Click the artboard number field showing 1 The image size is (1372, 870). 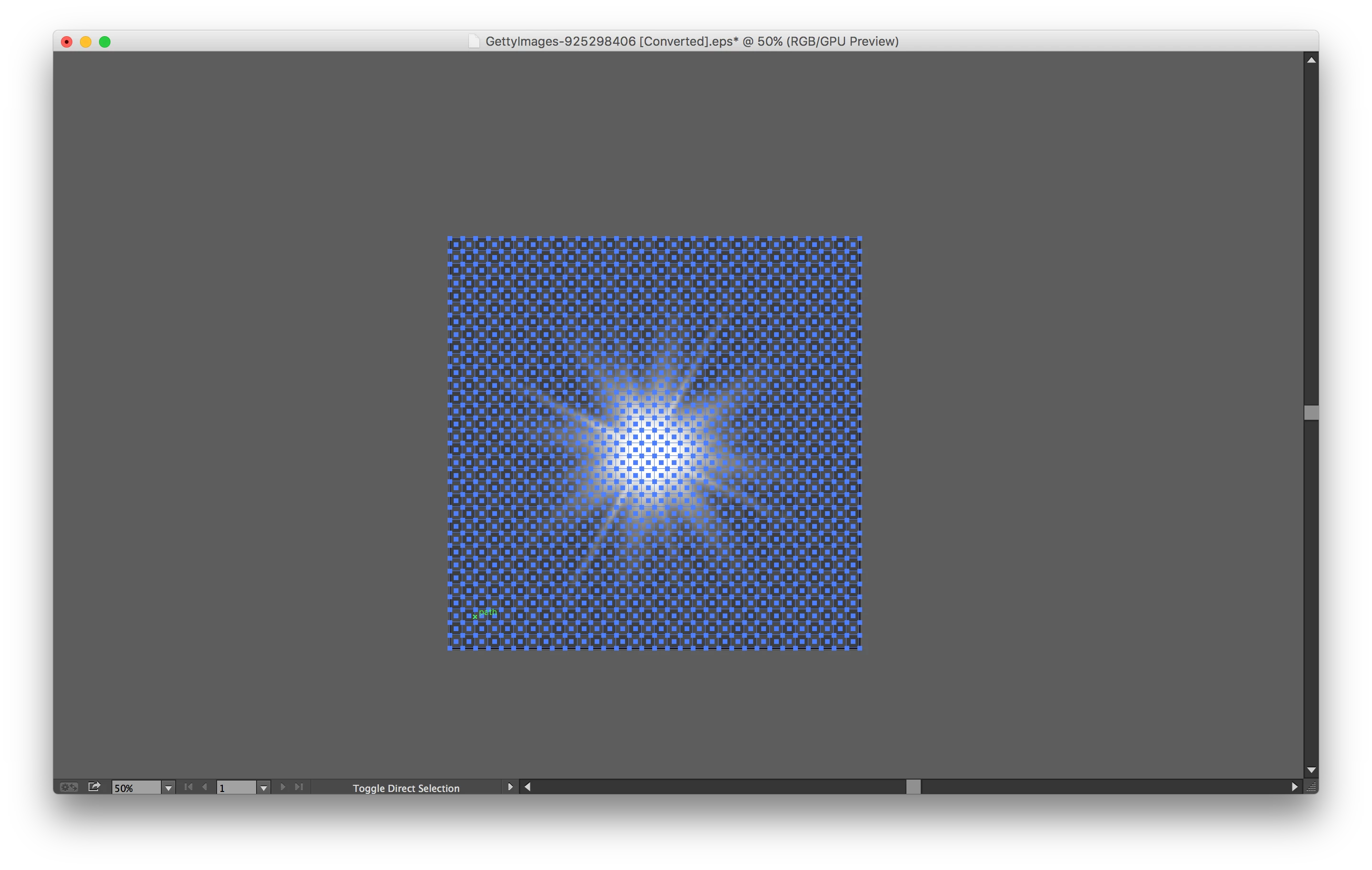point(236,788)
